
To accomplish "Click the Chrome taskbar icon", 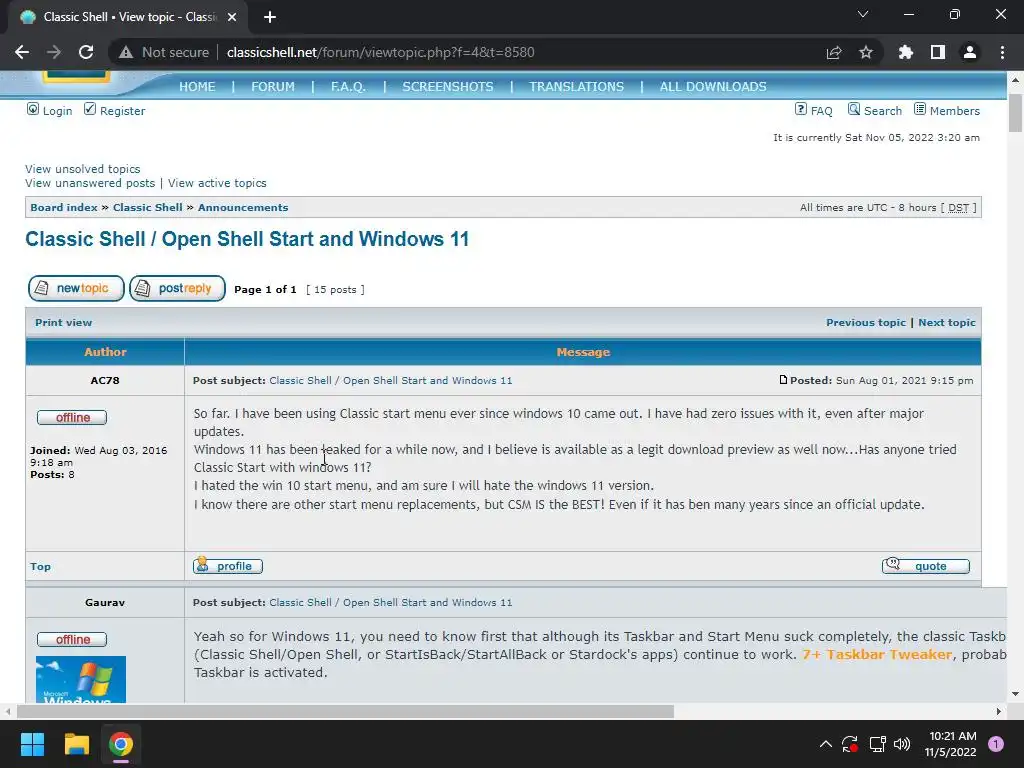I will click(x=121, y=744).
